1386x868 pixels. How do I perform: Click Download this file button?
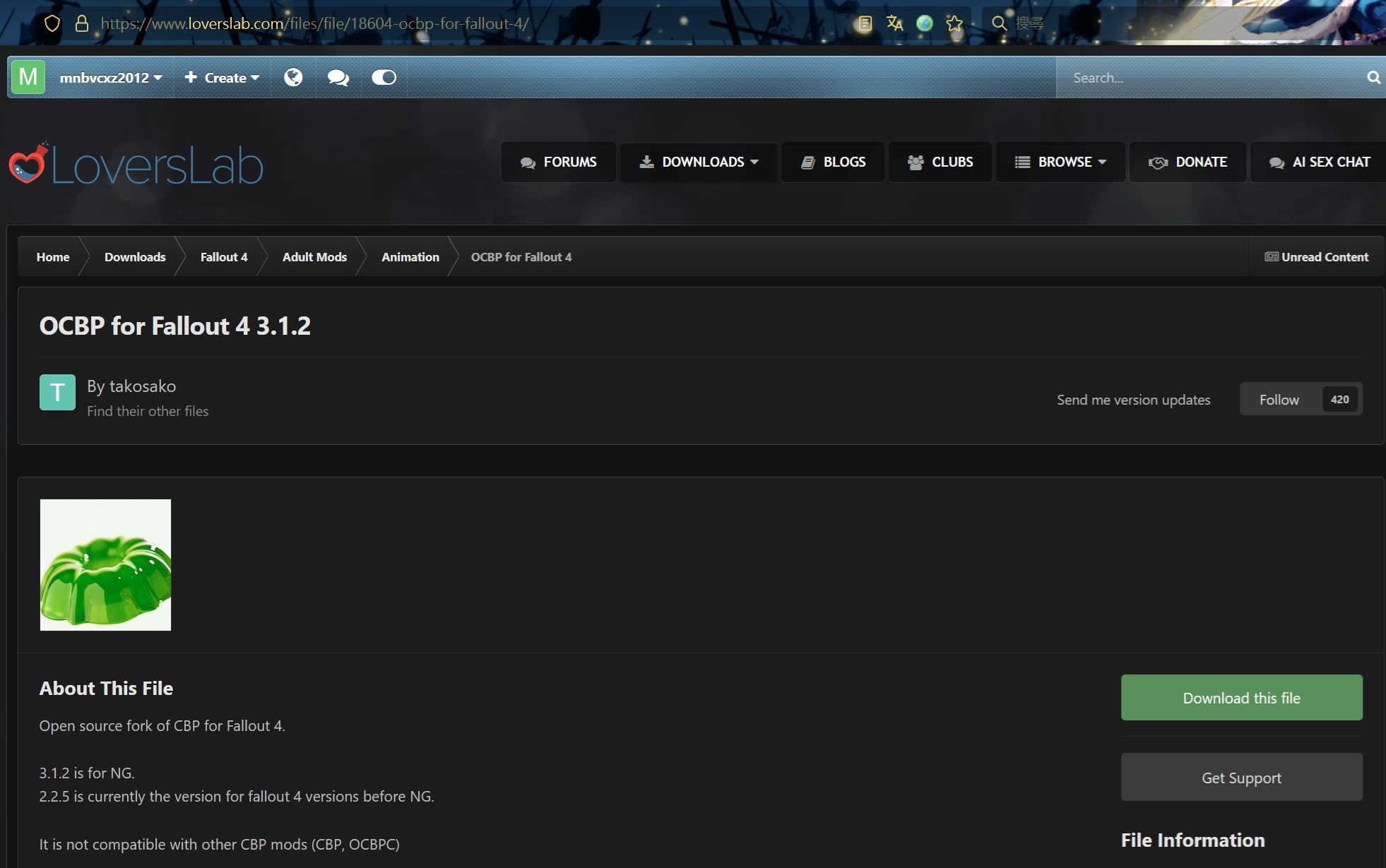click(x=1242, y=698)
